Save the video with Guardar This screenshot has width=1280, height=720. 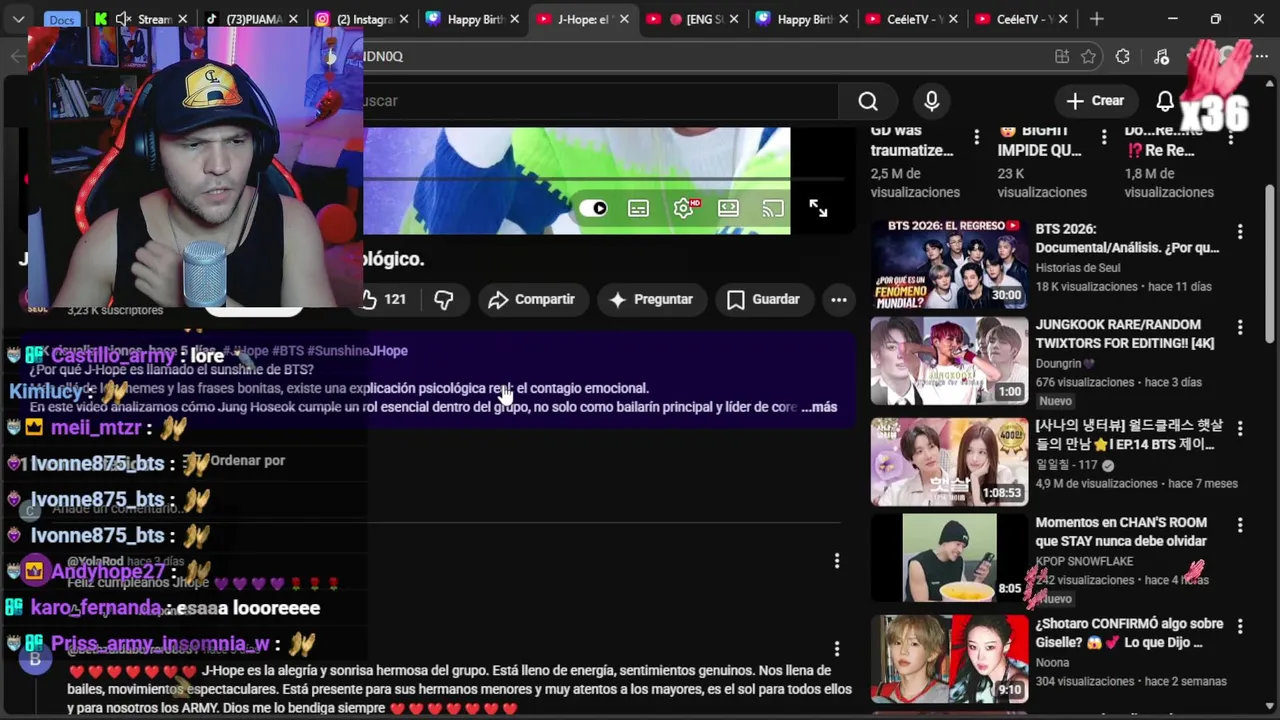pyautogui.click(x=763, y=299)
